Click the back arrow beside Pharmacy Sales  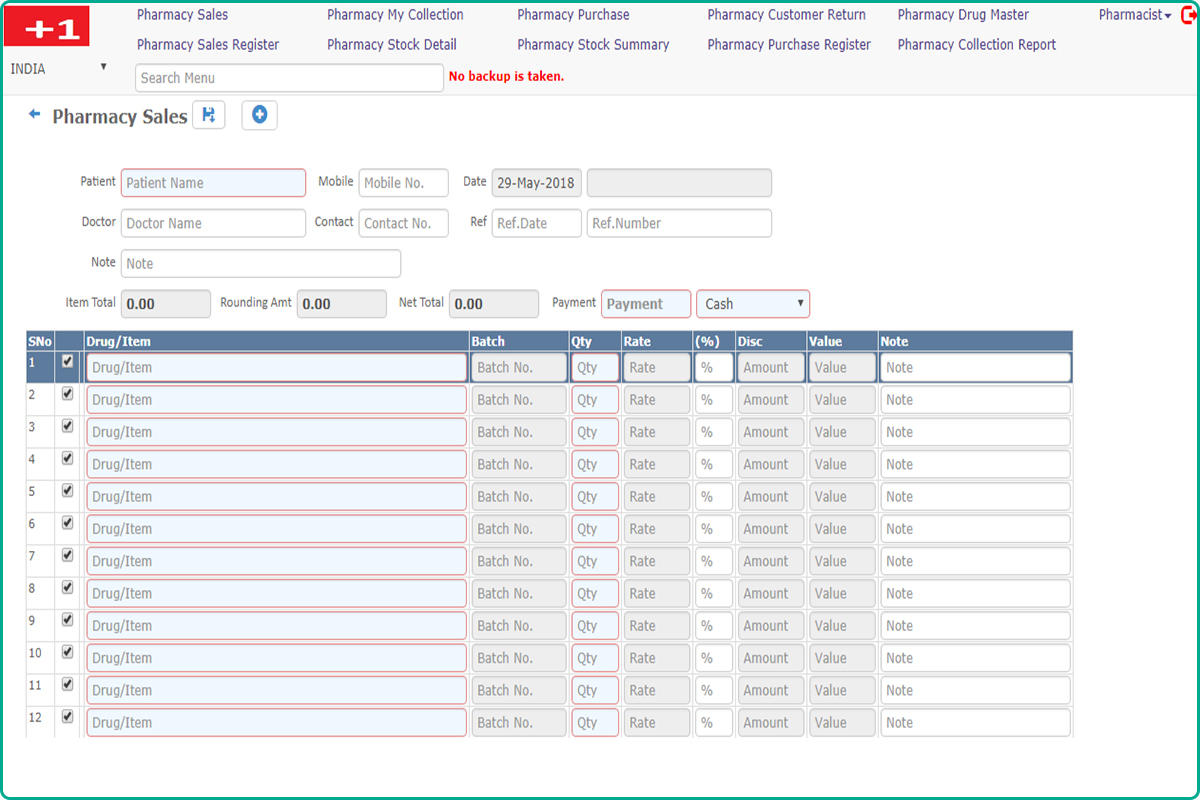pyautogui.click(x=34, y=116)
